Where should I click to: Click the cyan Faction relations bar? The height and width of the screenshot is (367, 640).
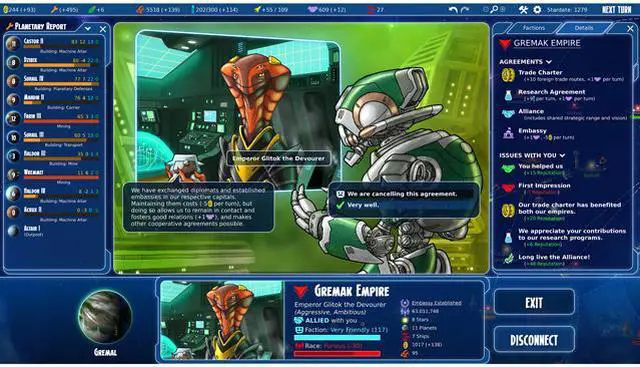point(337,338)
